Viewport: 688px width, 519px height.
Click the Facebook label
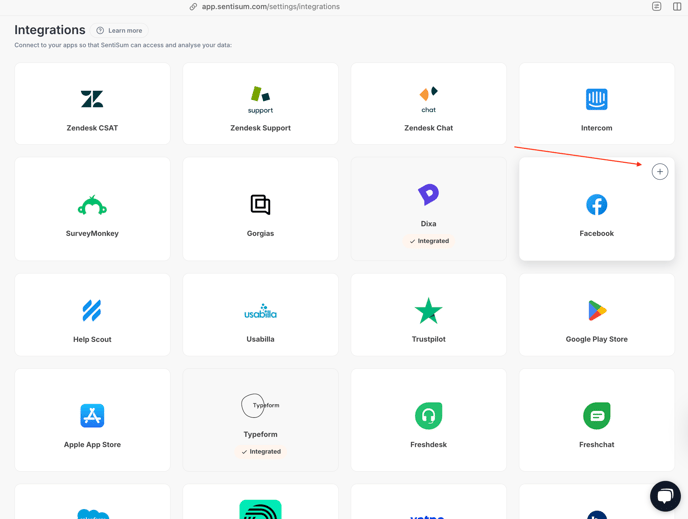point(597,233)
